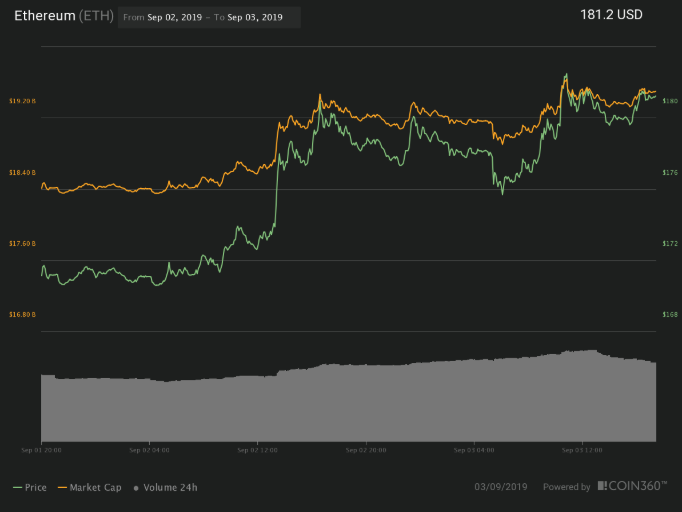Click the Sep 02 12:00 time axis label

257,450
